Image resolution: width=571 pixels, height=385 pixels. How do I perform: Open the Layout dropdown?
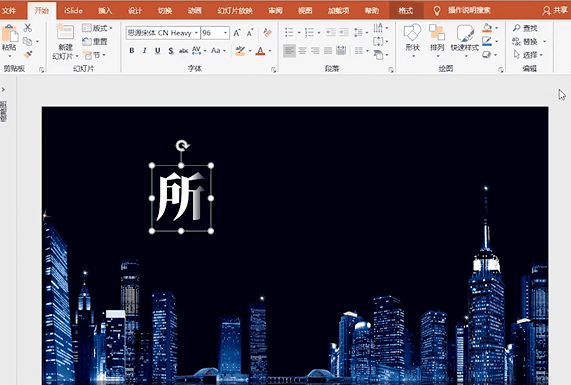97,28
